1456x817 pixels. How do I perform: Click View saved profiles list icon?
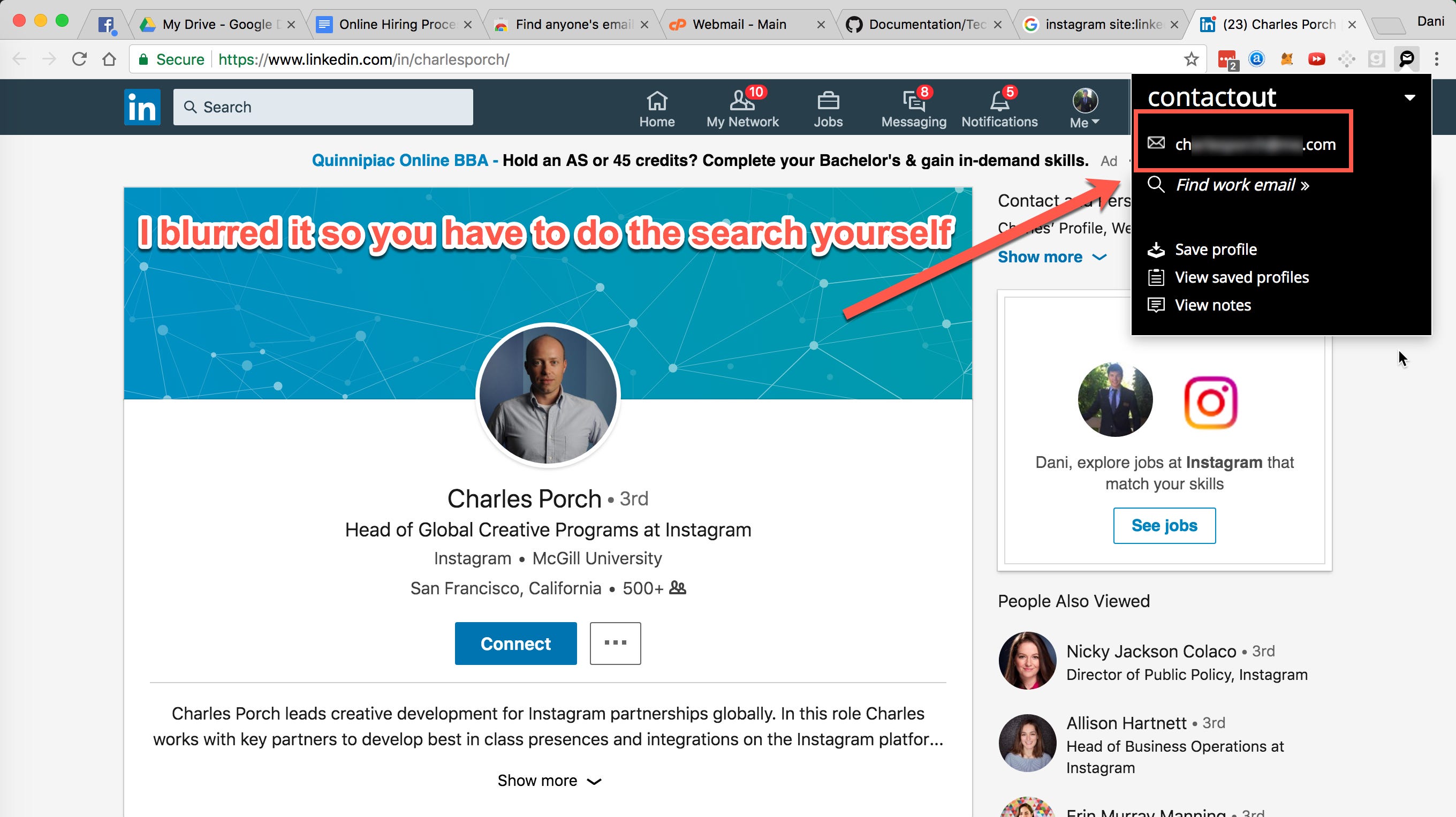(1156, 277)
